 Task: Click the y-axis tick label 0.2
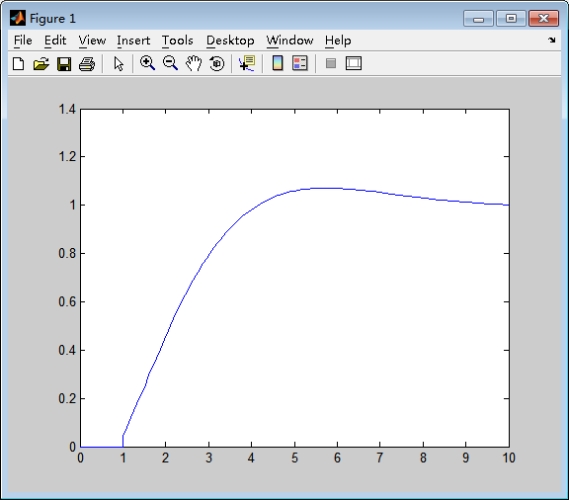(67, 398)
